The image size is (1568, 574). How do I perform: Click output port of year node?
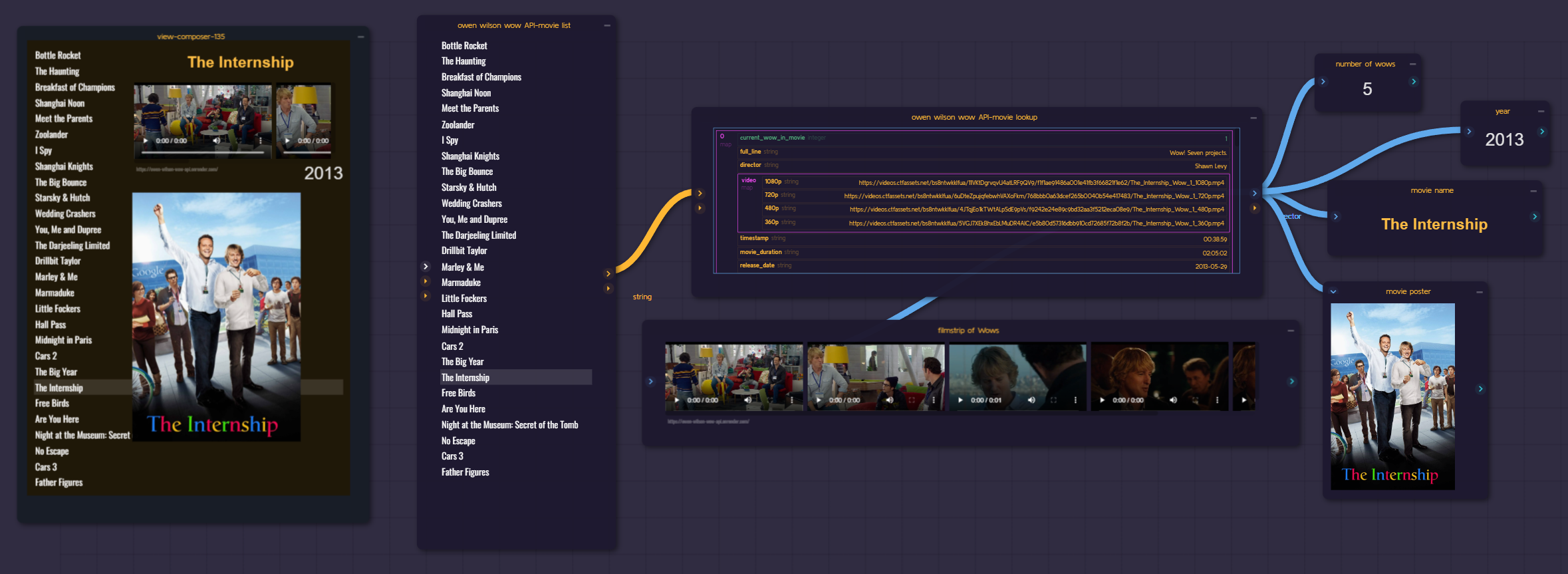pyautogui.click(x=1541, y=132)
